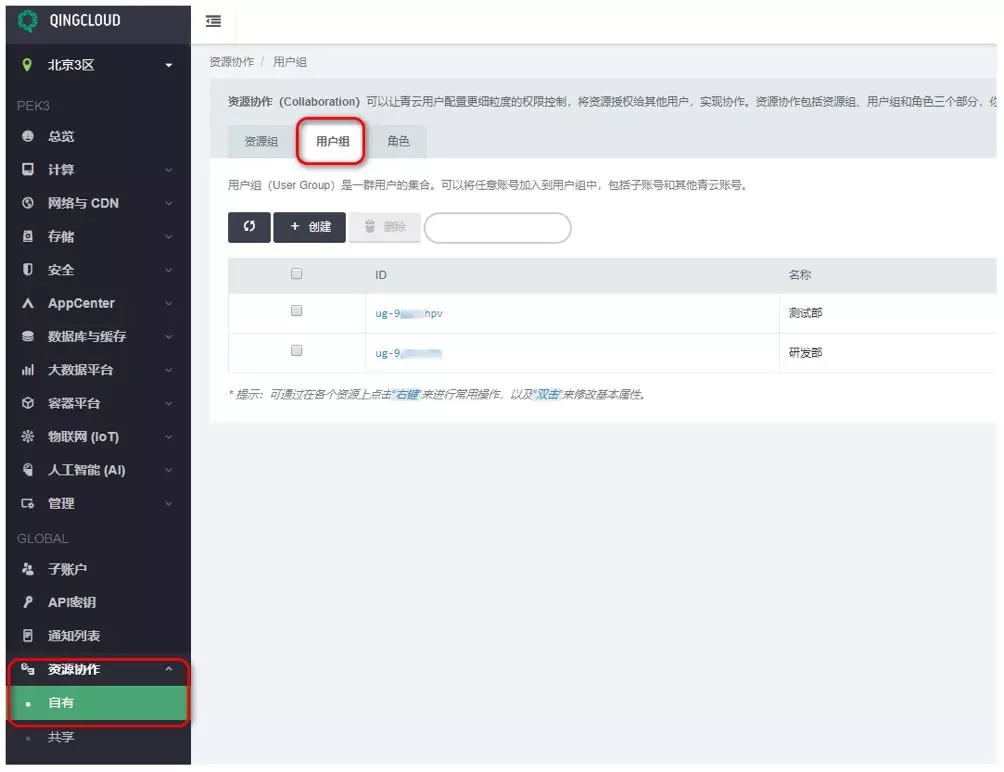The width and height of the screenshot is (1004, 772).
Task: Click the API密钥 key icon
Action: pos(28,603)
